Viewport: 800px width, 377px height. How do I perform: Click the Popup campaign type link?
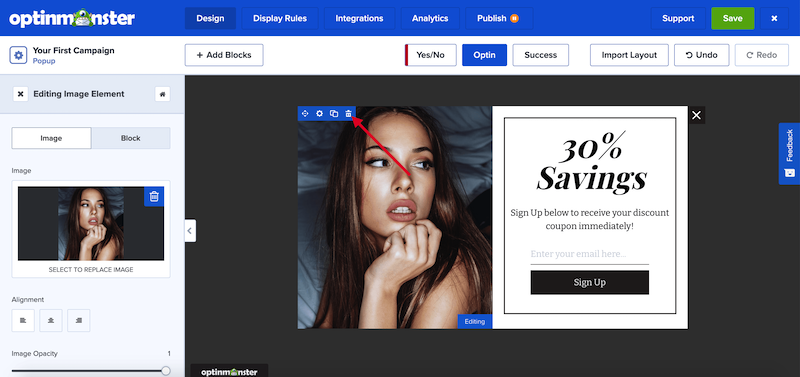click(44, 61)
